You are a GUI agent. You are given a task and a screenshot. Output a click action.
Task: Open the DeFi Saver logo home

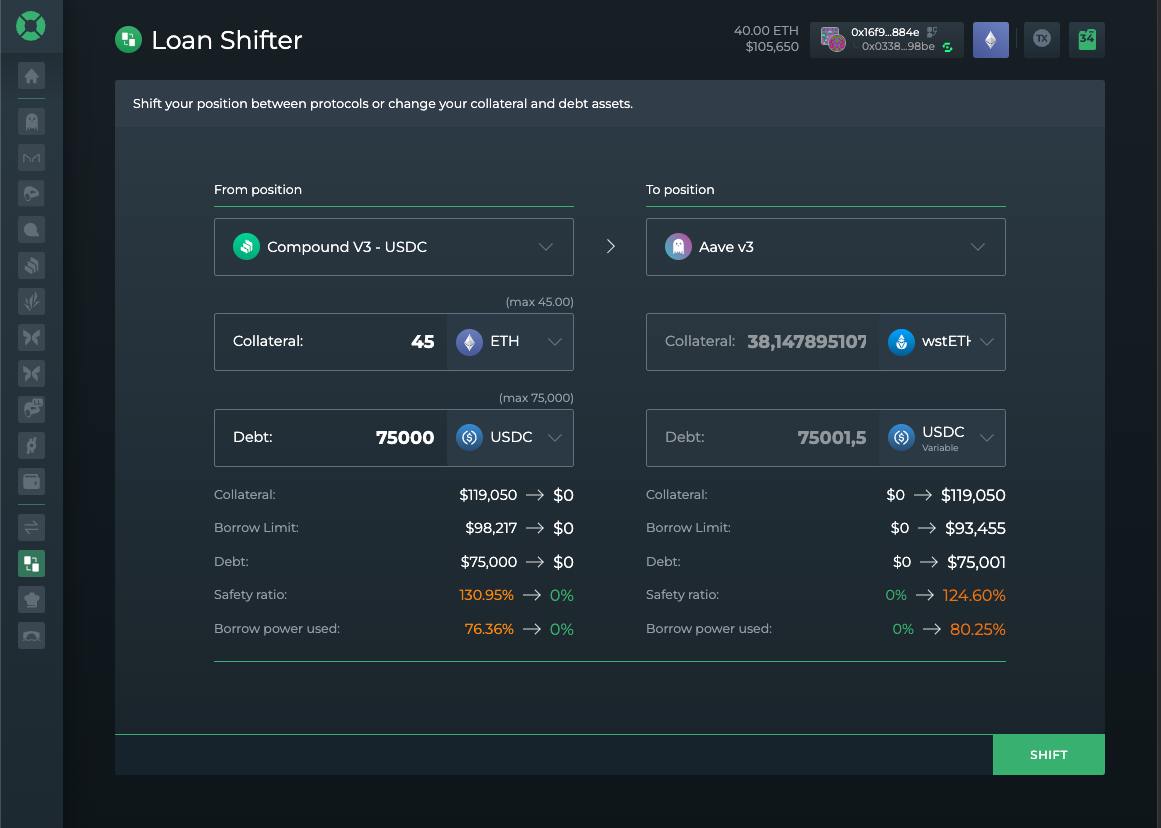[31, 26]
